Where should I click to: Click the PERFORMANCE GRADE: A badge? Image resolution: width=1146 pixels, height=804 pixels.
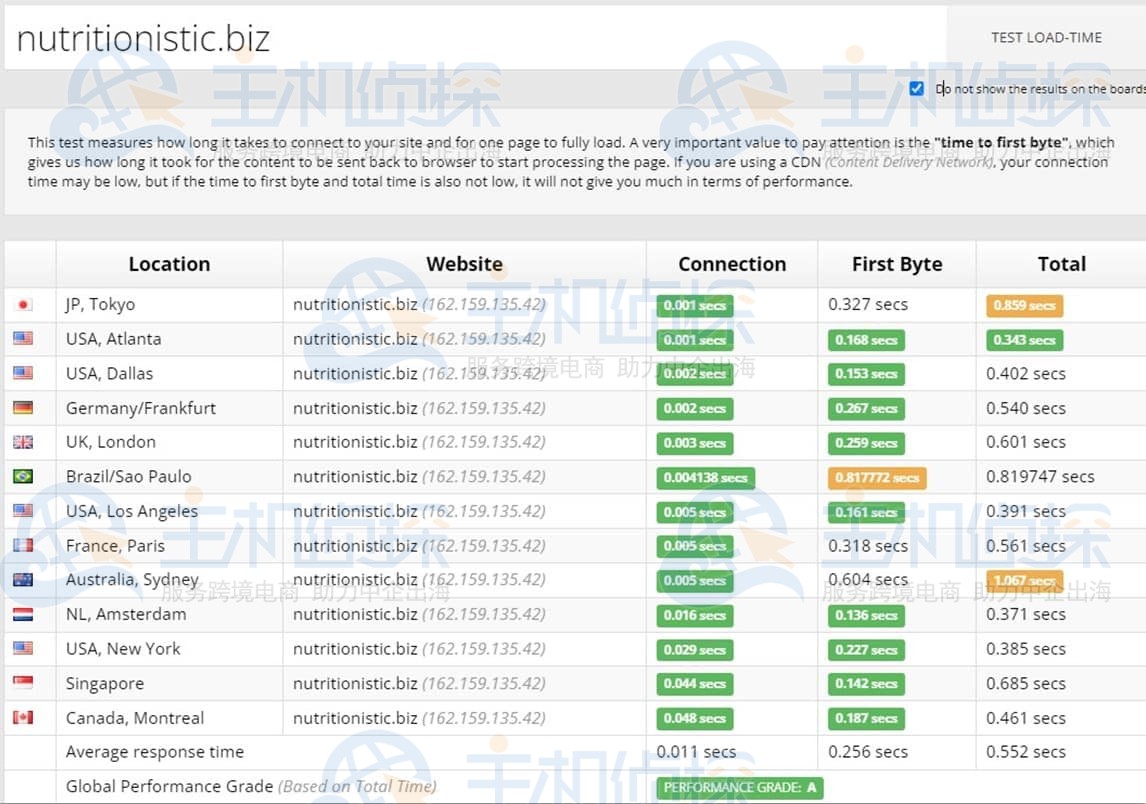[740, 788]
